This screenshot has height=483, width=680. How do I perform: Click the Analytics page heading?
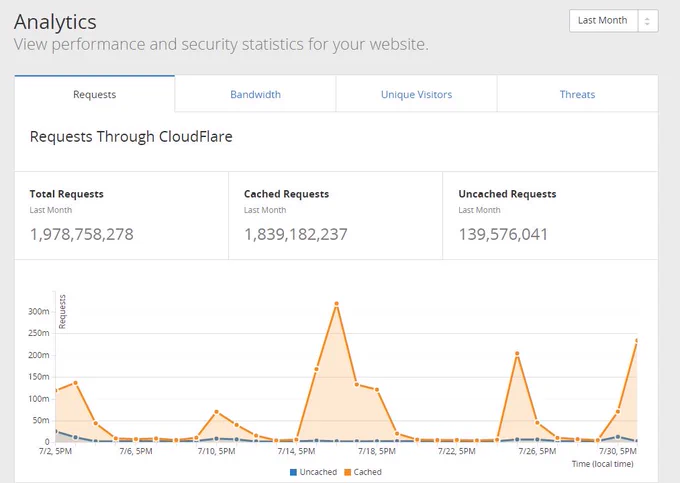pyautogui.click(x=55, y=22)
